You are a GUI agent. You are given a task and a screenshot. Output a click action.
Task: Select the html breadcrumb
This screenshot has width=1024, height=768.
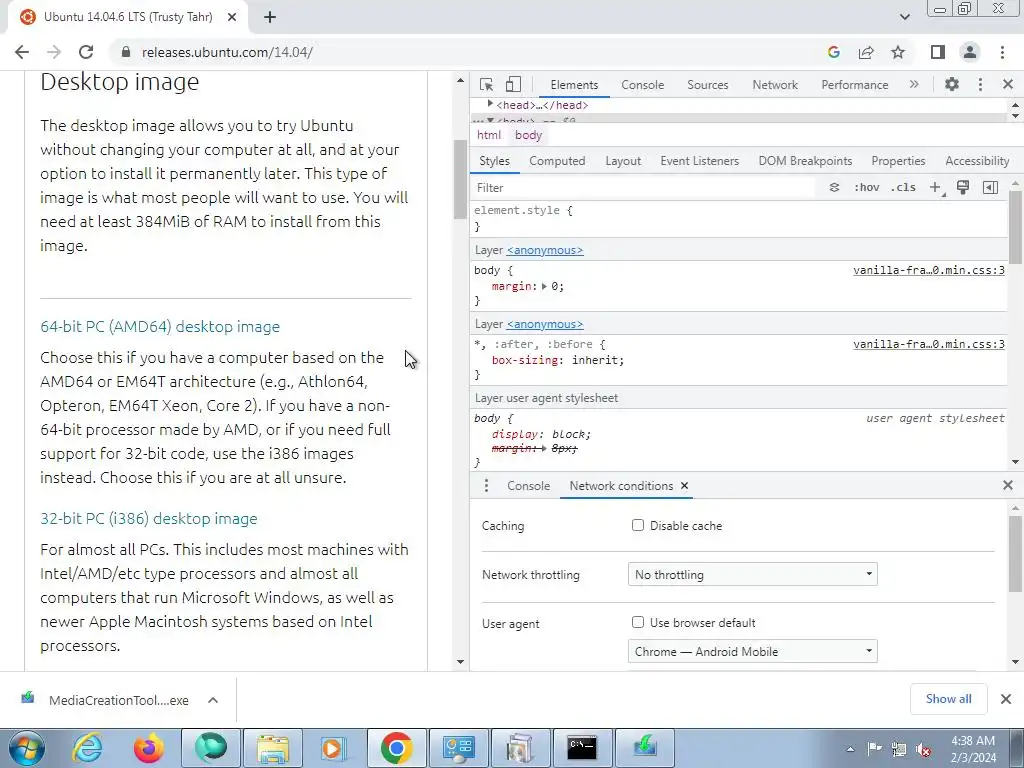(488, 135)
